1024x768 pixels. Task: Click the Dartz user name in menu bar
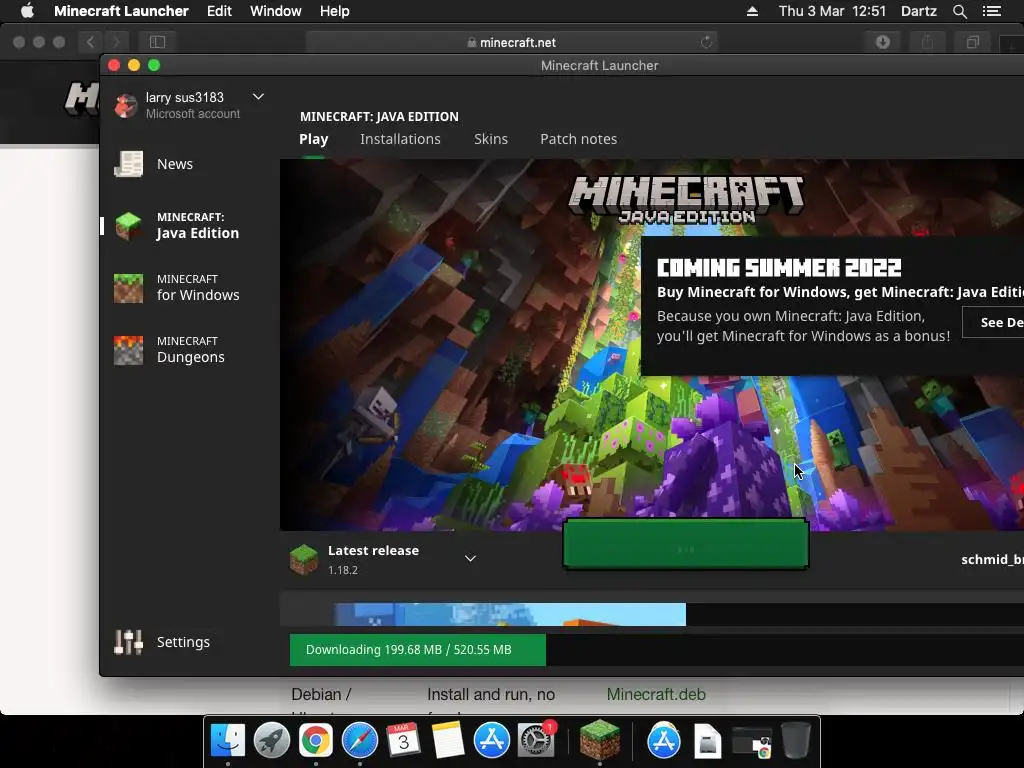tap(919, 11)
